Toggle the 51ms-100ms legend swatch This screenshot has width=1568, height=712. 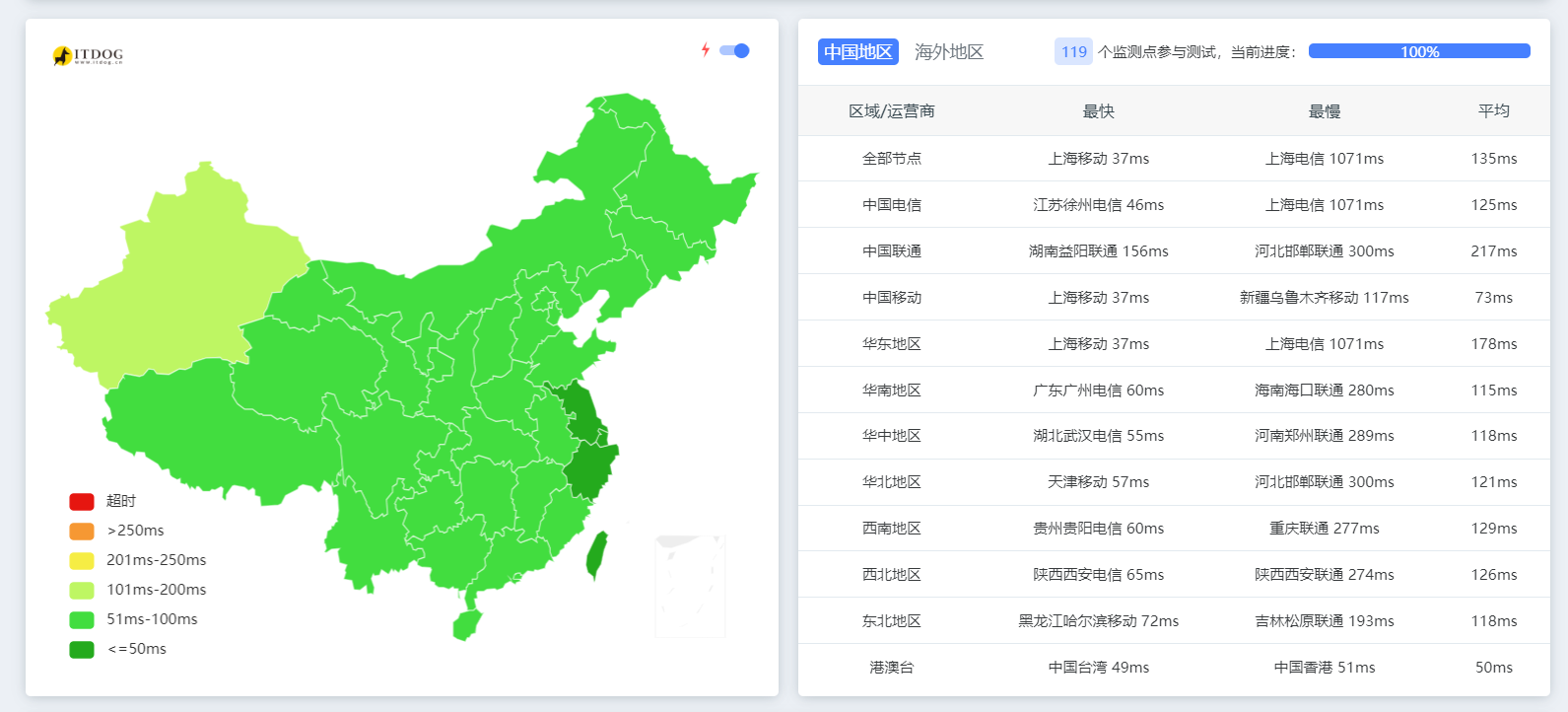pos(82,620)
